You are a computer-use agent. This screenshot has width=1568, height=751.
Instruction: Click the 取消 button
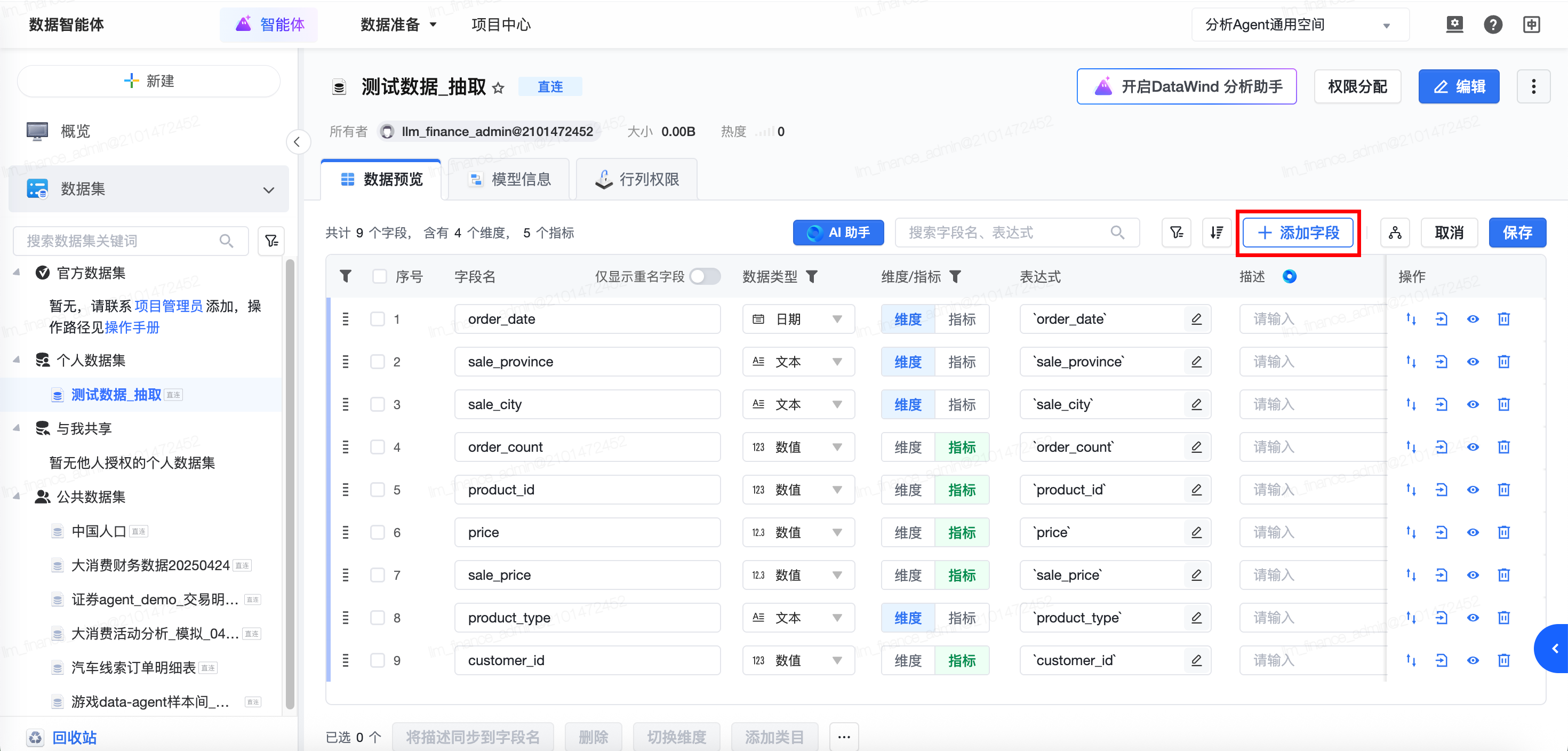(x=1449, y=233)
